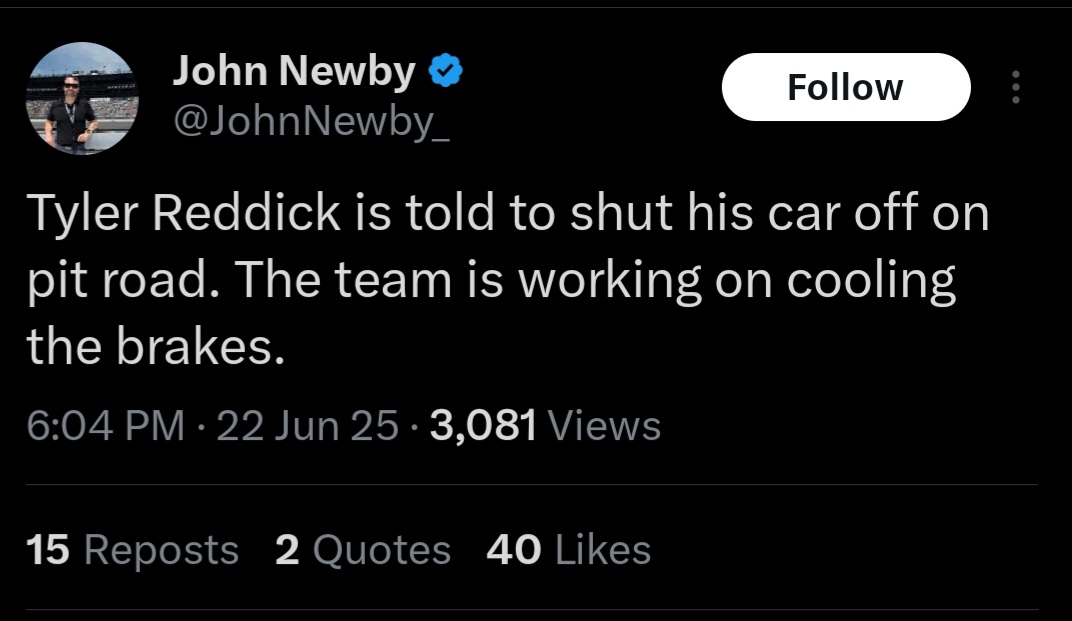Open the three-dot more options menu

point(1016,88)
